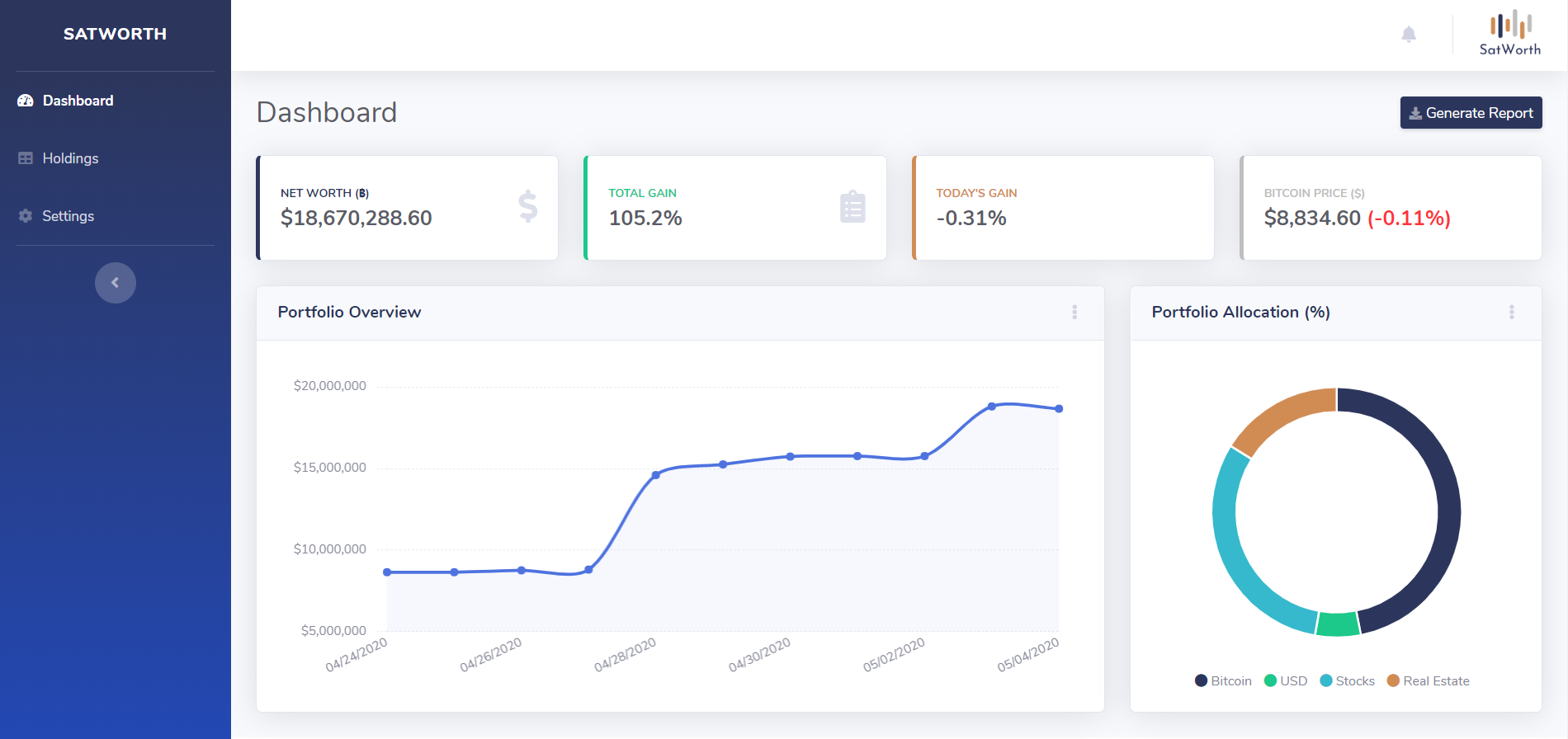Collapse the sidebar with the chevron button
Screen dimensions: 1568x739
[x=116, y=283]
